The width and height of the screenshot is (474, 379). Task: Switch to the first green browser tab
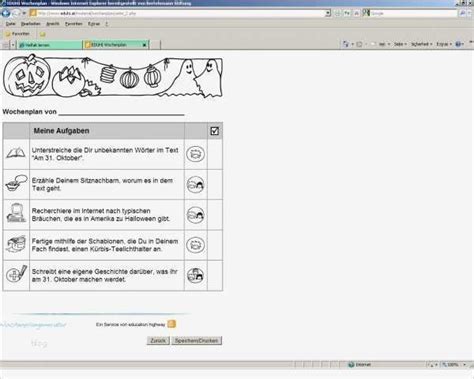(49, 45)
